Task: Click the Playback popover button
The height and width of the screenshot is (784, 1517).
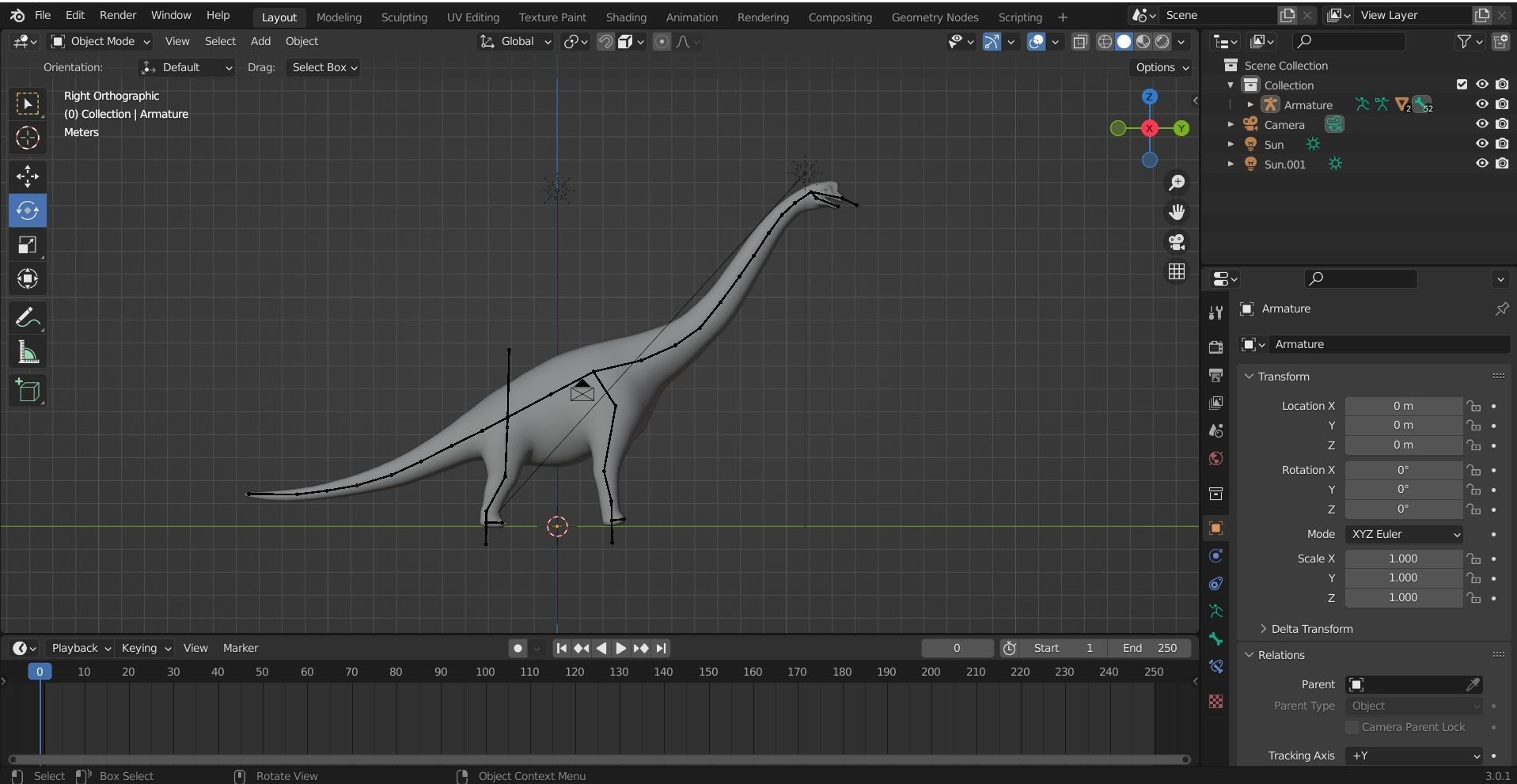Action: tap(81, 648)
